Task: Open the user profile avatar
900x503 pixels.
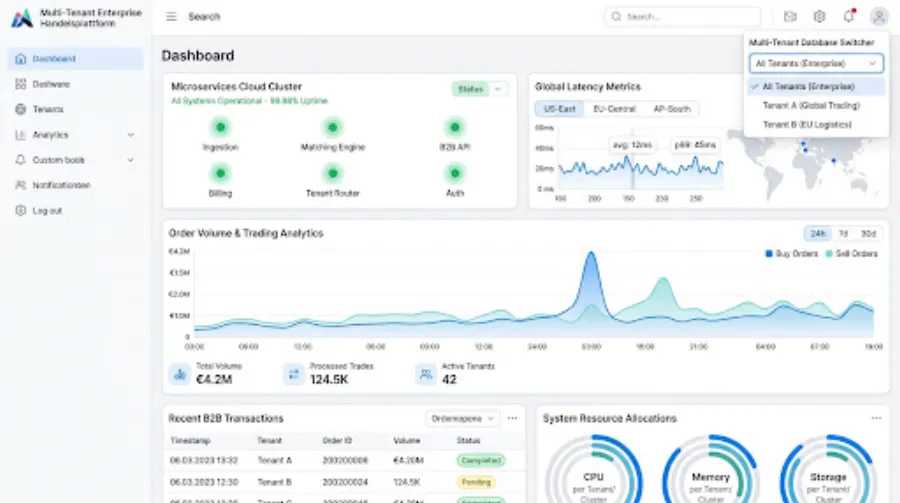Action: tap(879, 17)
